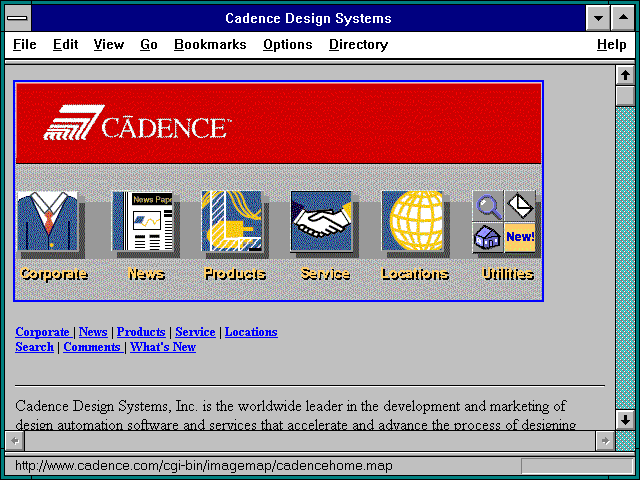Open the Locations globe icon
This screenshot has height=480, width=640.
[412, 221]
